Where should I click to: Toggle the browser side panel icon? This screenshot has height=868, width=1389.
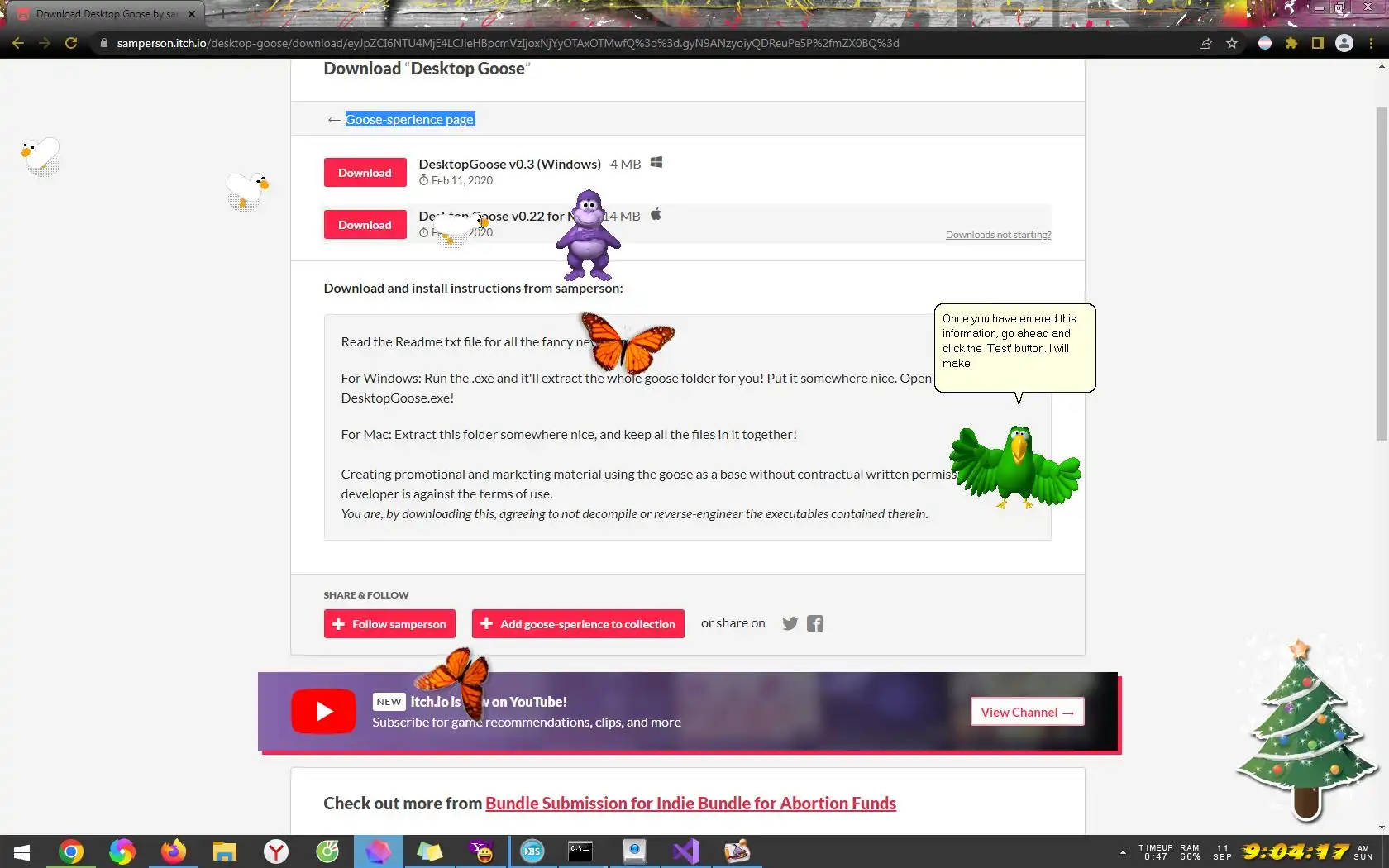1318,43
